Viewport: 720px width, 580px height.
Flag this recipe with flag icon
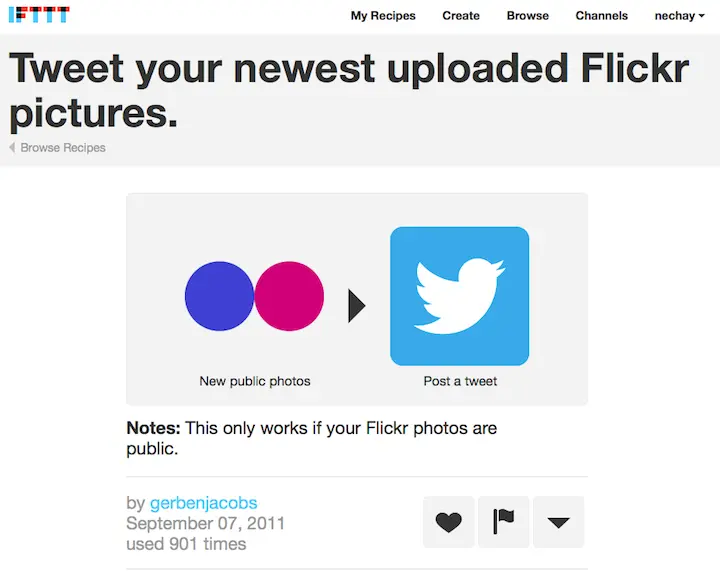pyautogui.click(x=503, y=522)
